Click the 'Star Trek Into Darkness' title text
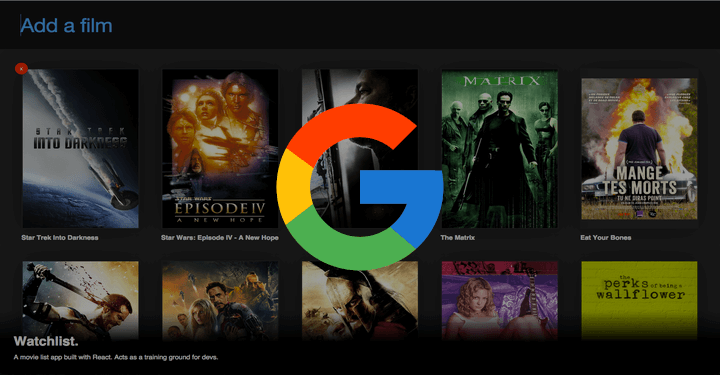Viewport: 720px width, 375px height. [x=60, y=238]
